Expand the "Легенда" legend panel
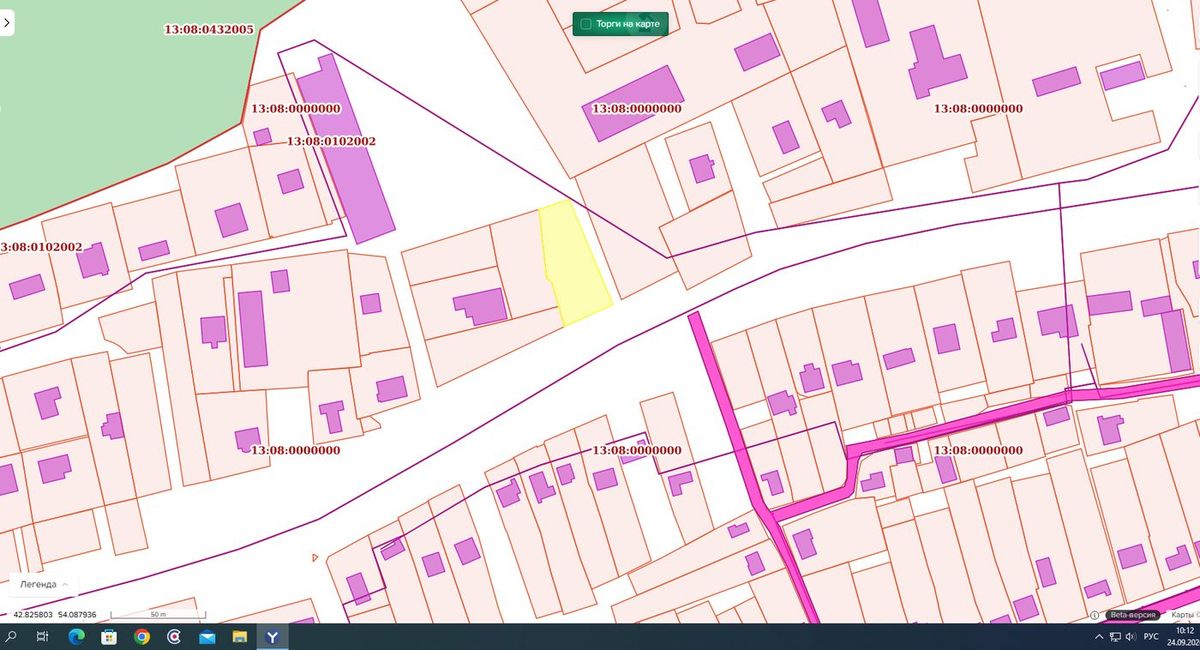 tap(44, 584)
